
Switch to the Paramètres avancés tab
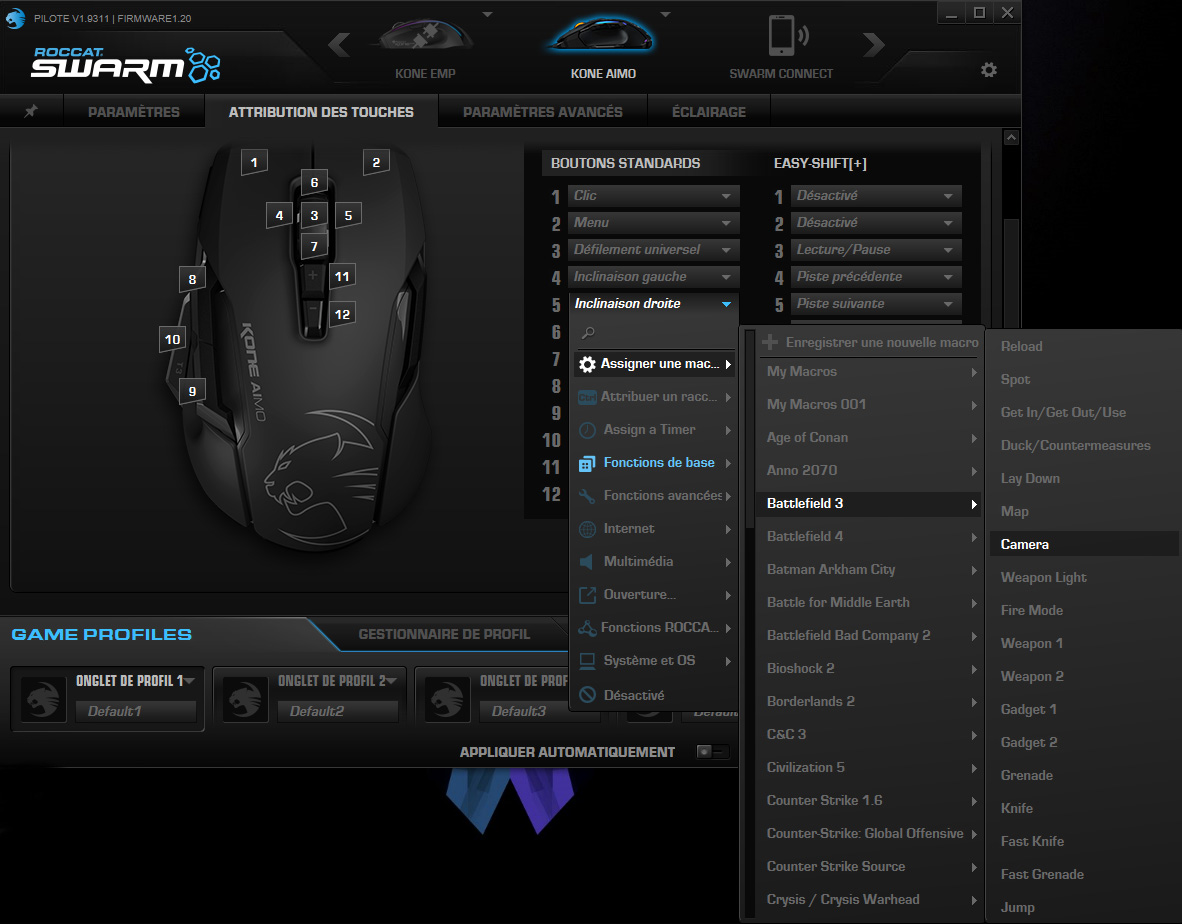pyautogui.click(x=543, y=112)
